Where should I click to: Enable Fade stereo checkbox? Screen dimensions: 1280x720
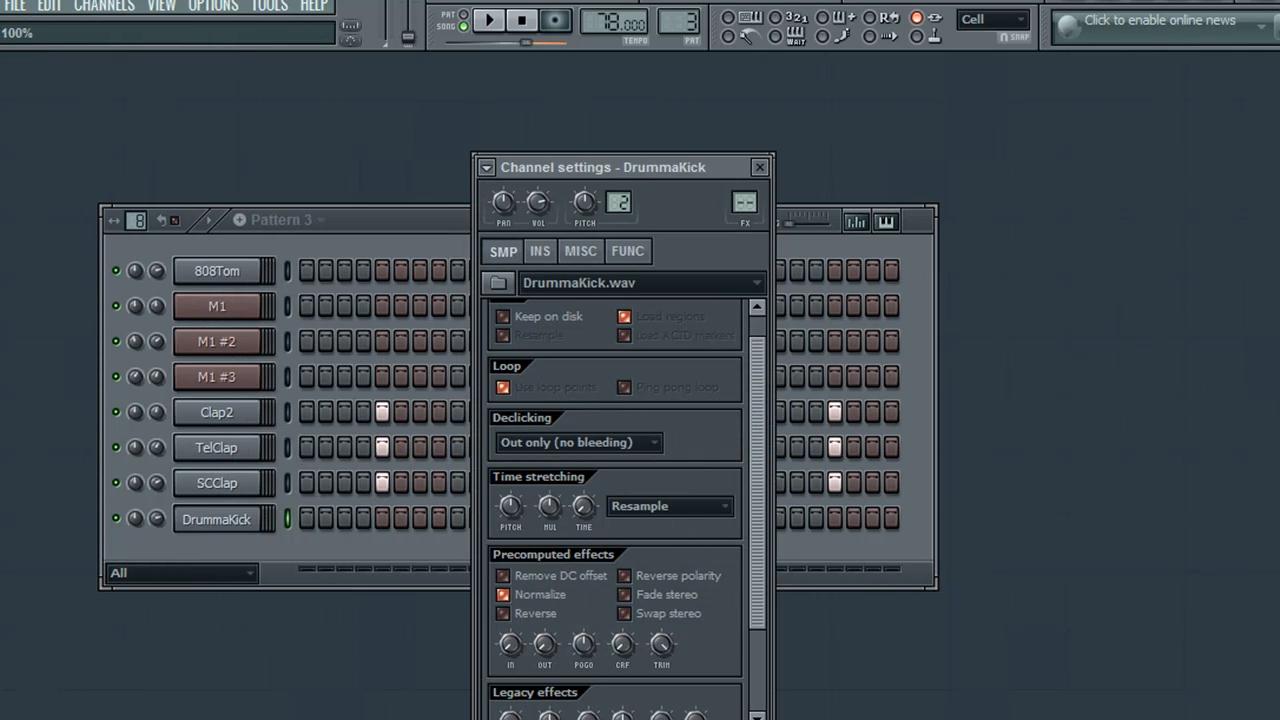point(624,595)
